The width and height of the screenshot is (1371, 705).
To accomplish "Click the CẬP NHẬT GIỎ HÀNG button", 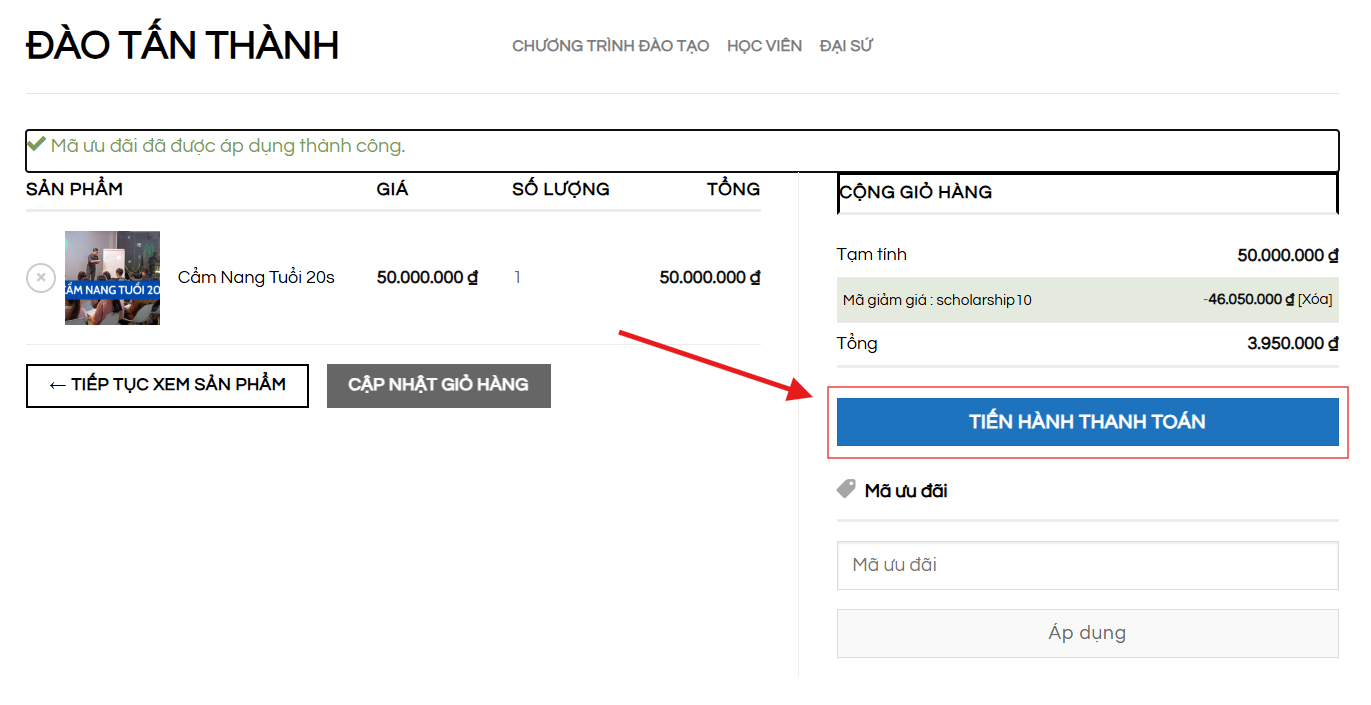I will [x=438, y=385].
